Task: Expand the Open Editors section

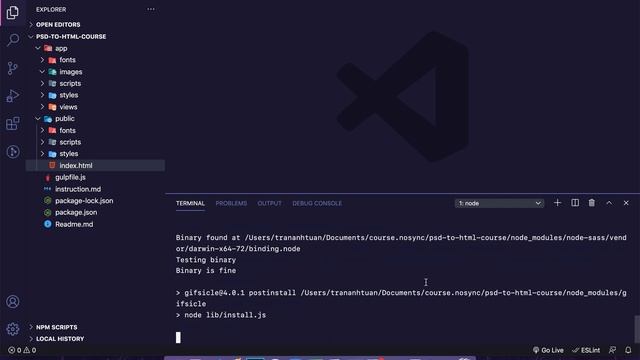Action: point(58,24)
